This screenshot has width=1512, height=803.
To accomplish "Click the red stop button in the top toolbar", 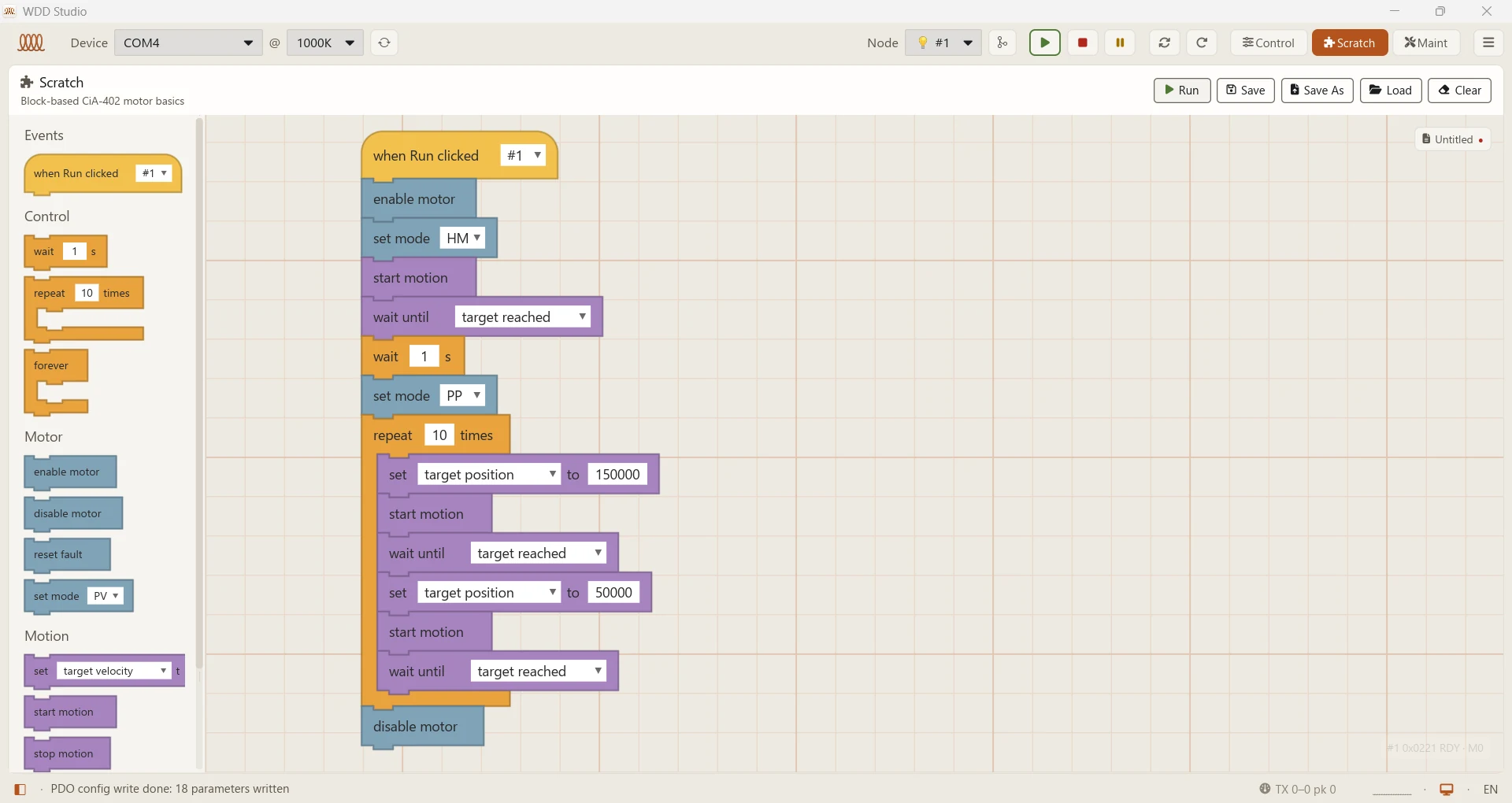I will click(1083, 43).
